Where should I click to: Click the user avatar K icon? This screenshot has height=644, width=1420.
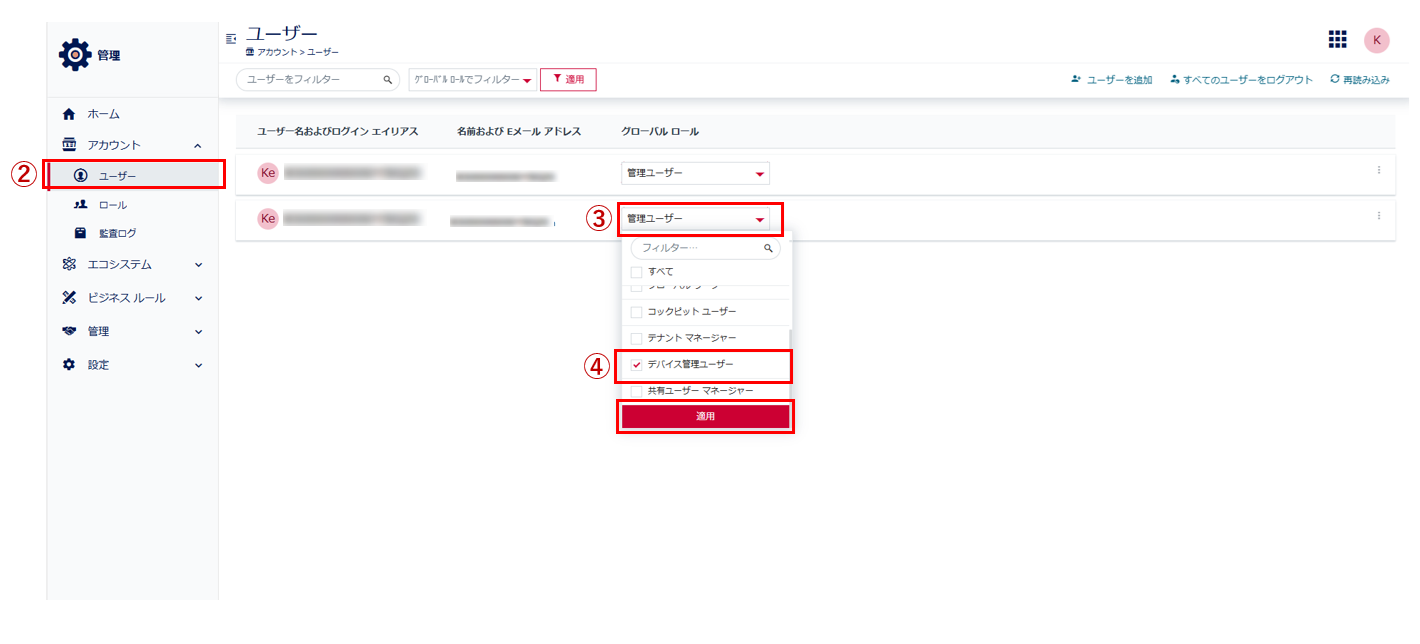1377,39
